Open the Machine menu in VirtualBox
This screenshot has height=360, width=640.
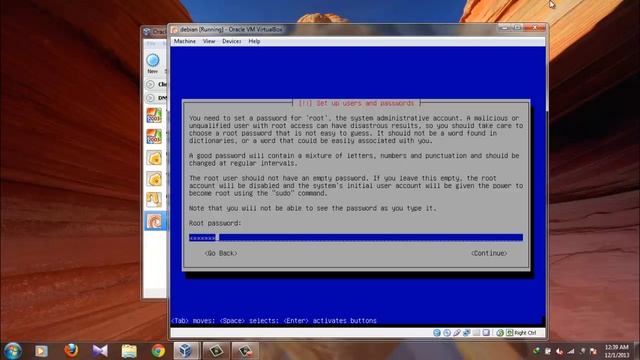pyautogui.click(x=184, y=41)
